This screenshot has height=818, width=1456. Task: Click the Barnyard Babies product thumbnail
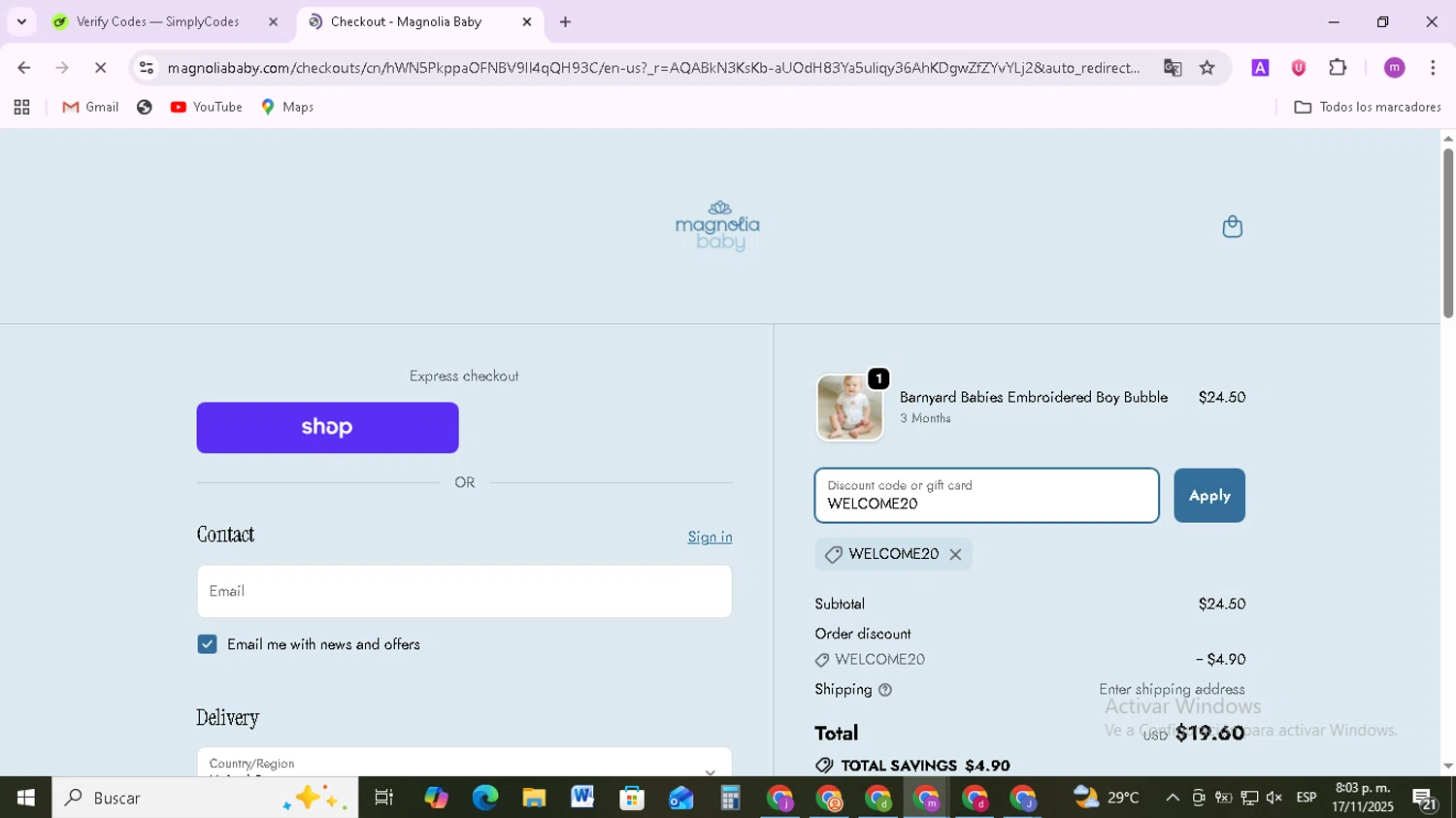pyautogui.click(x=849, y=409)
